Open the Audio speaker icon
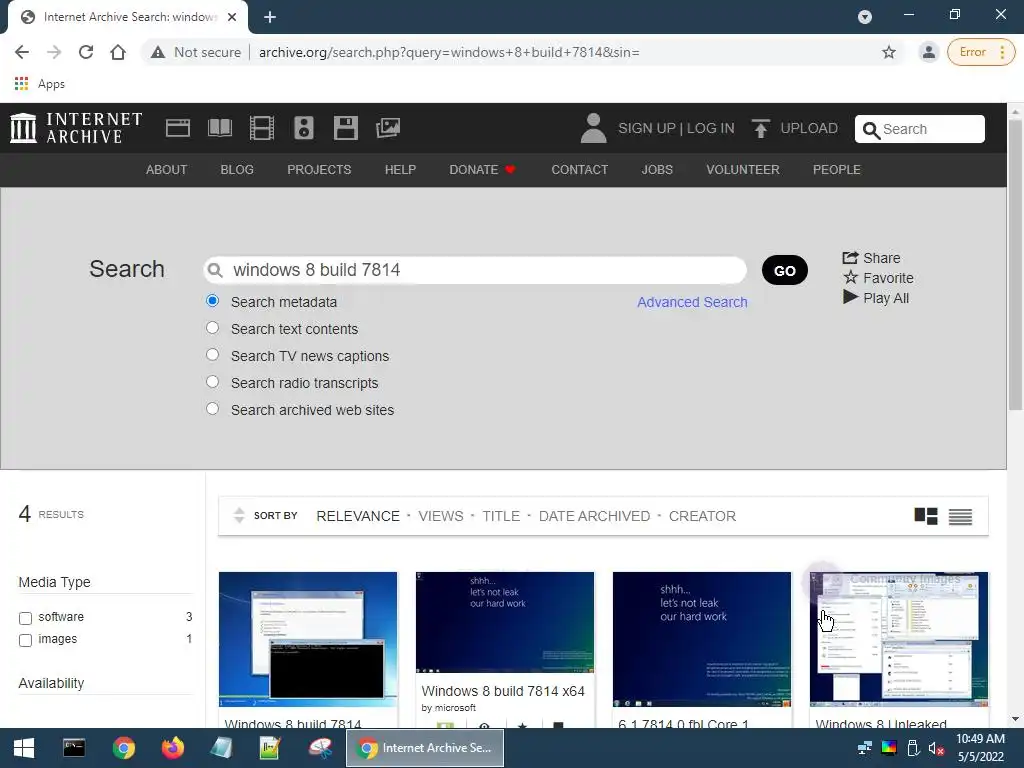Screen dimensions: 1024x768 [x=304, y=128]
